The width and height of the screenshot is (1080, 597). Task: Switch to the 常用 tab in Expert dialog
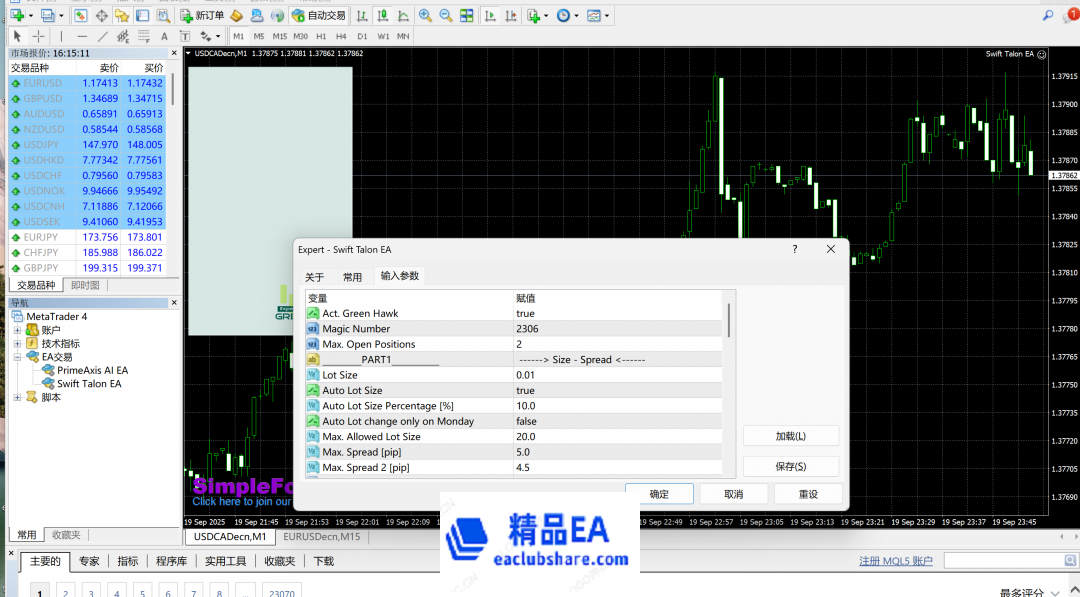(x=352, y=277)
